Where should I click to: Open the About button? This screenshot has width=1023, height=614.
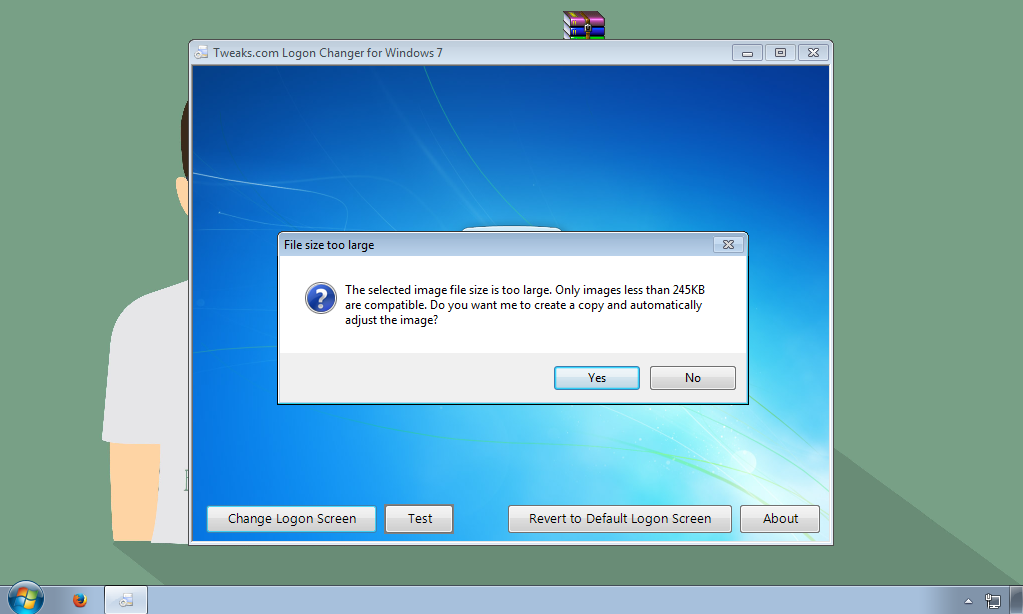780,519
